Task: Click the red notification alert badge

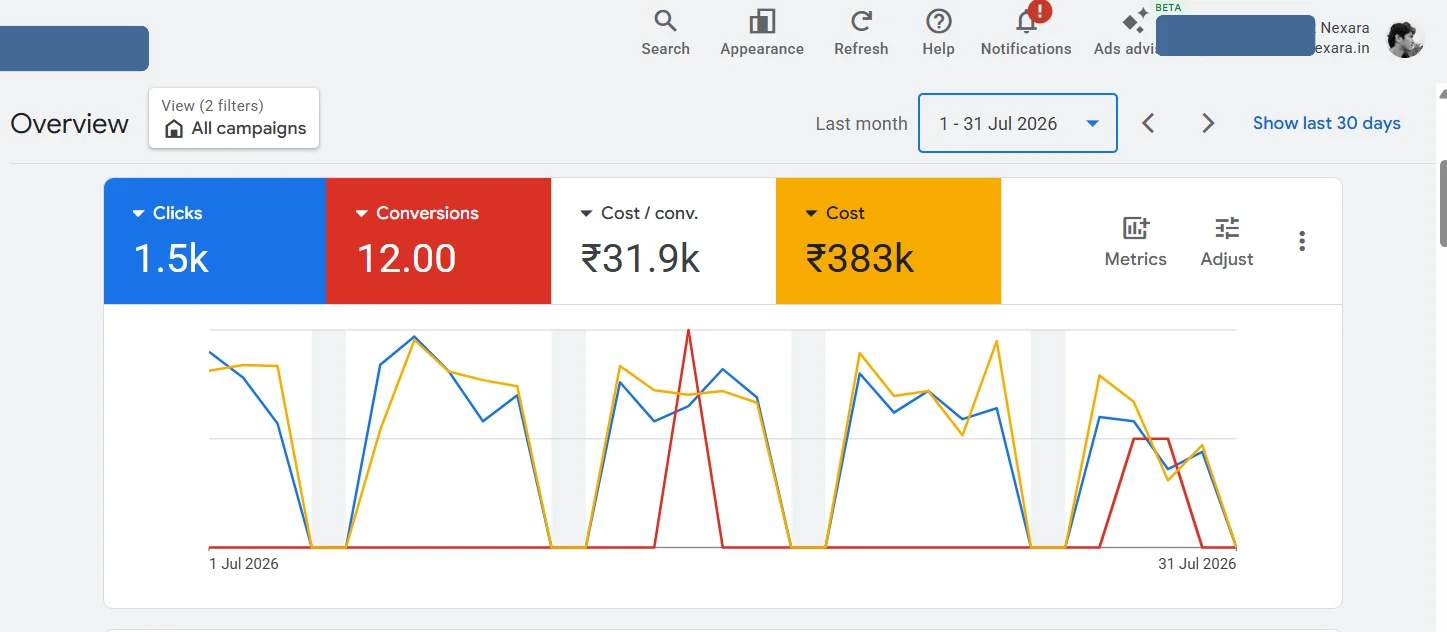Action: tap(1040, 12)
